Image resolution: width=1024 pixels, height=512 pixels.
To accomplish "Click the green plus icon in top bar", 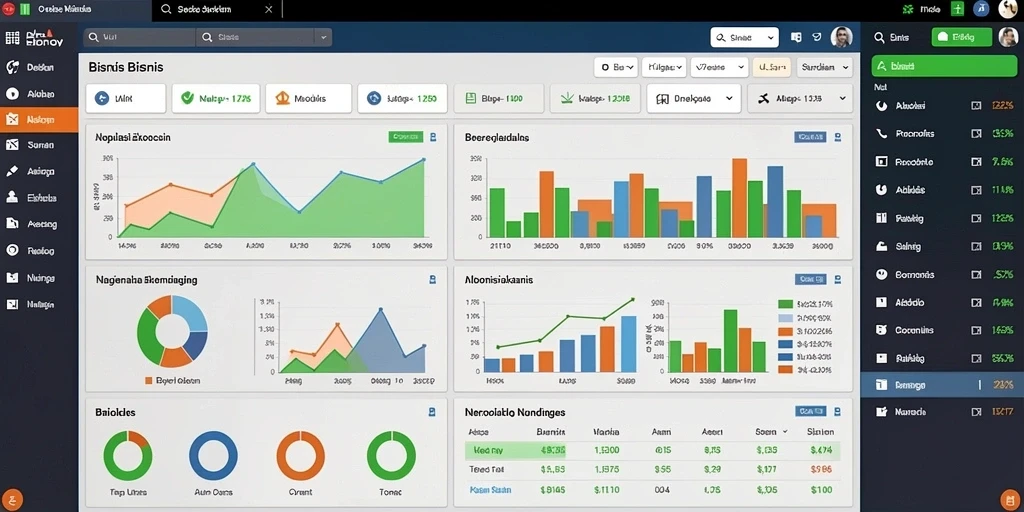I will point(957,9).
